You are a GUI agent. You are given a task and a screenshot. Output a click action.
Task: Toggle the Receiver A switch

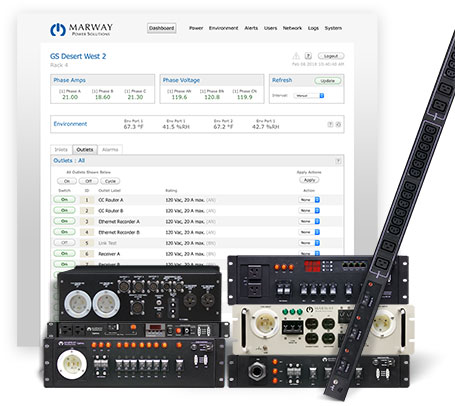(64, 253)
